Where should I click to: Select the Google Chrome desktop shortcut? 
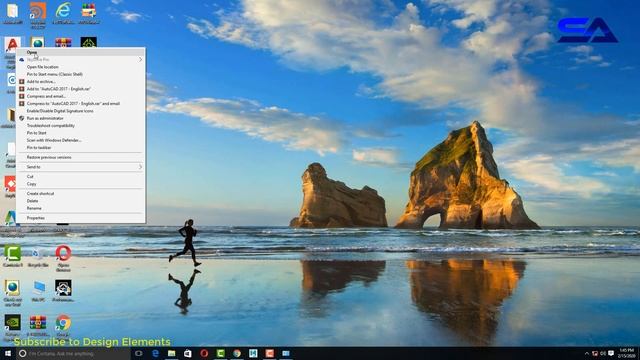63,322
